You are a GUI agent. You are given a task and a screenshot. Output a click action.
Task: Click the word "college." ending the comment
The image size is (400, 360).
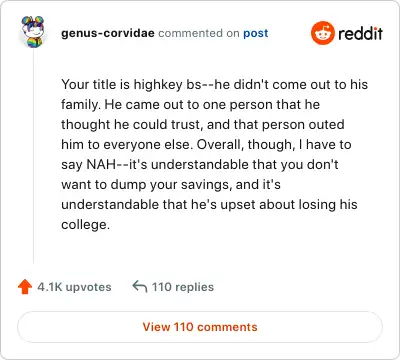tap(85, 225)
